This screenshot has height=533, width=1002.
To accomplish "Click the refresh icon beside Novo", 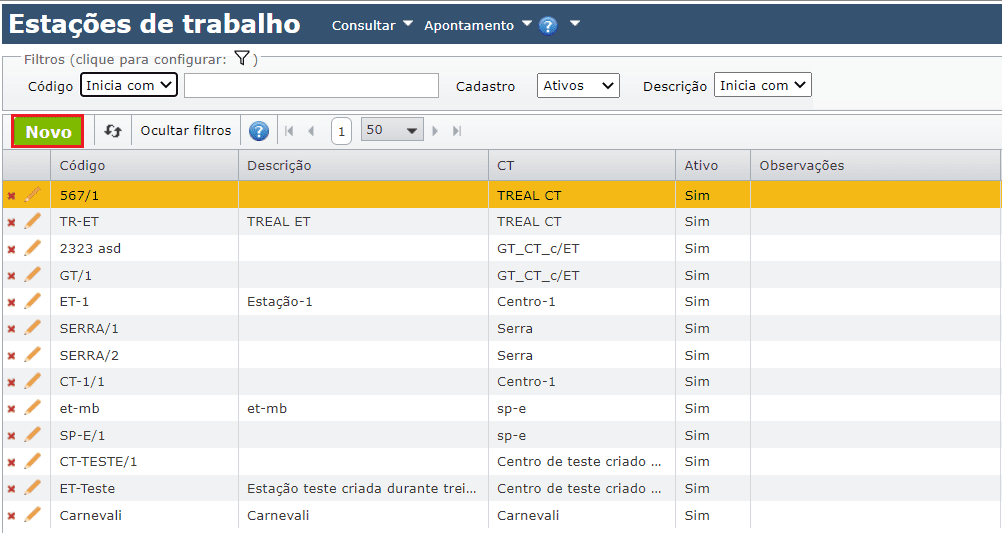I will (x=113, y=131).
